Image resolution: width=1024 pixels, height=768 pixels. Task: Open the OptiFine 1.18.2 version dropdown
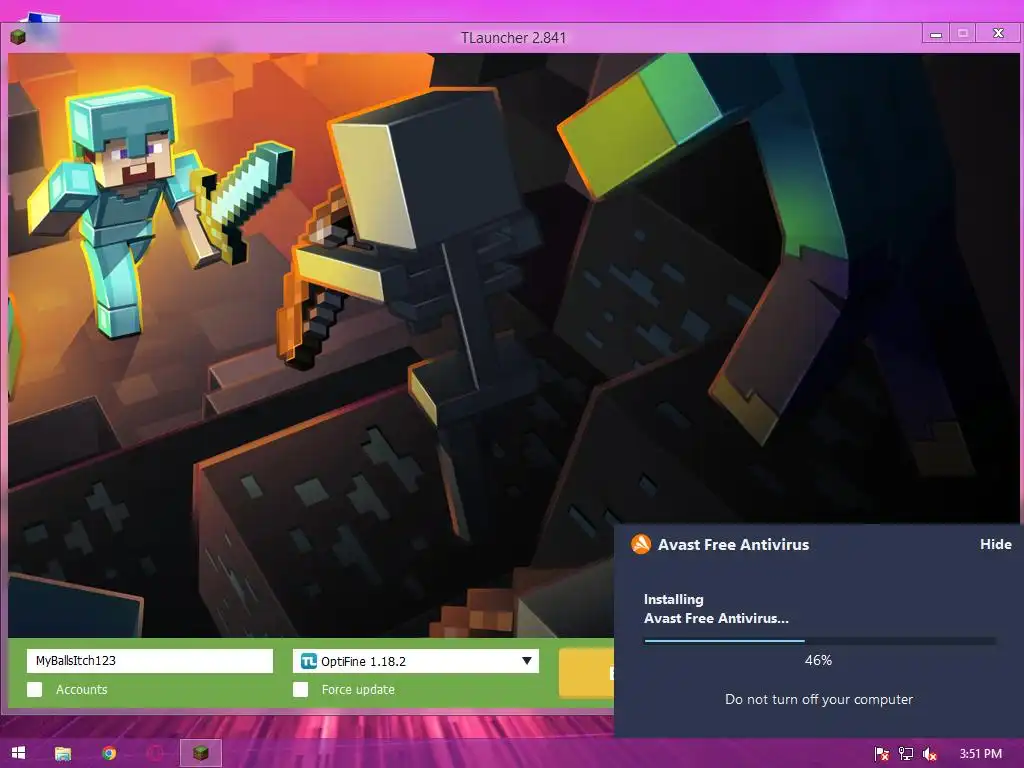[x=416, y=661]
